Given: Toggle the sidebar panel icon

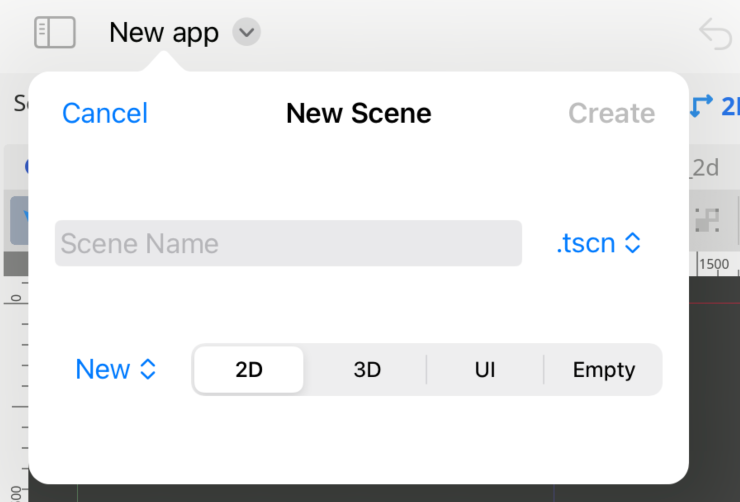Looking at the screenshot, I should [55, 32].
